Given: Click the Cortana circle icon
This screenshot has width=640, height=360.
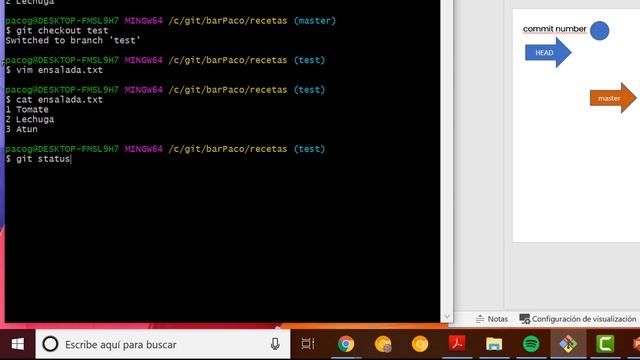Looking at the screenshot, I should pyautogui.click(x=50, y=344).
